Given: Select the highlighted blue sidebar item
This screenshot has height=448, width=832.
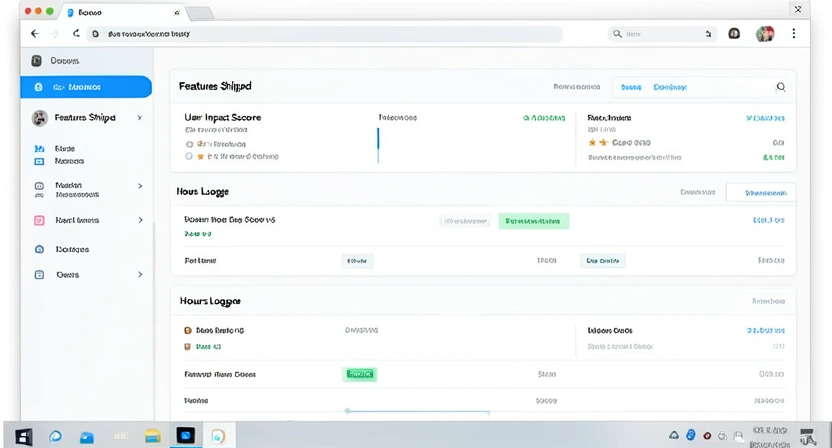Looking at the screenshot, I should coord(86,87).
